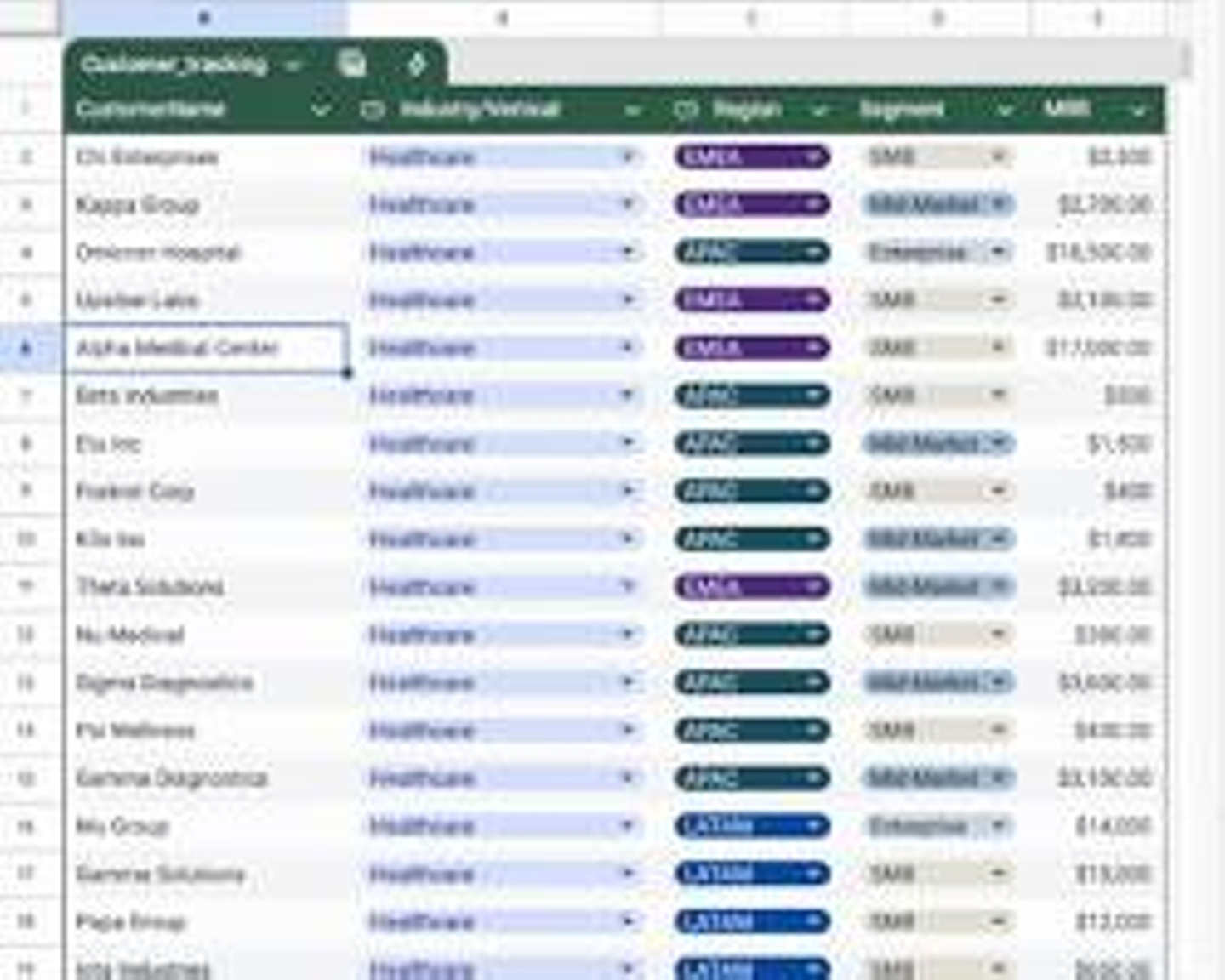Open Enterprise segment chip for Omicron Hospital
Viewport: 1225px width, 980px height.
(937, 253)
